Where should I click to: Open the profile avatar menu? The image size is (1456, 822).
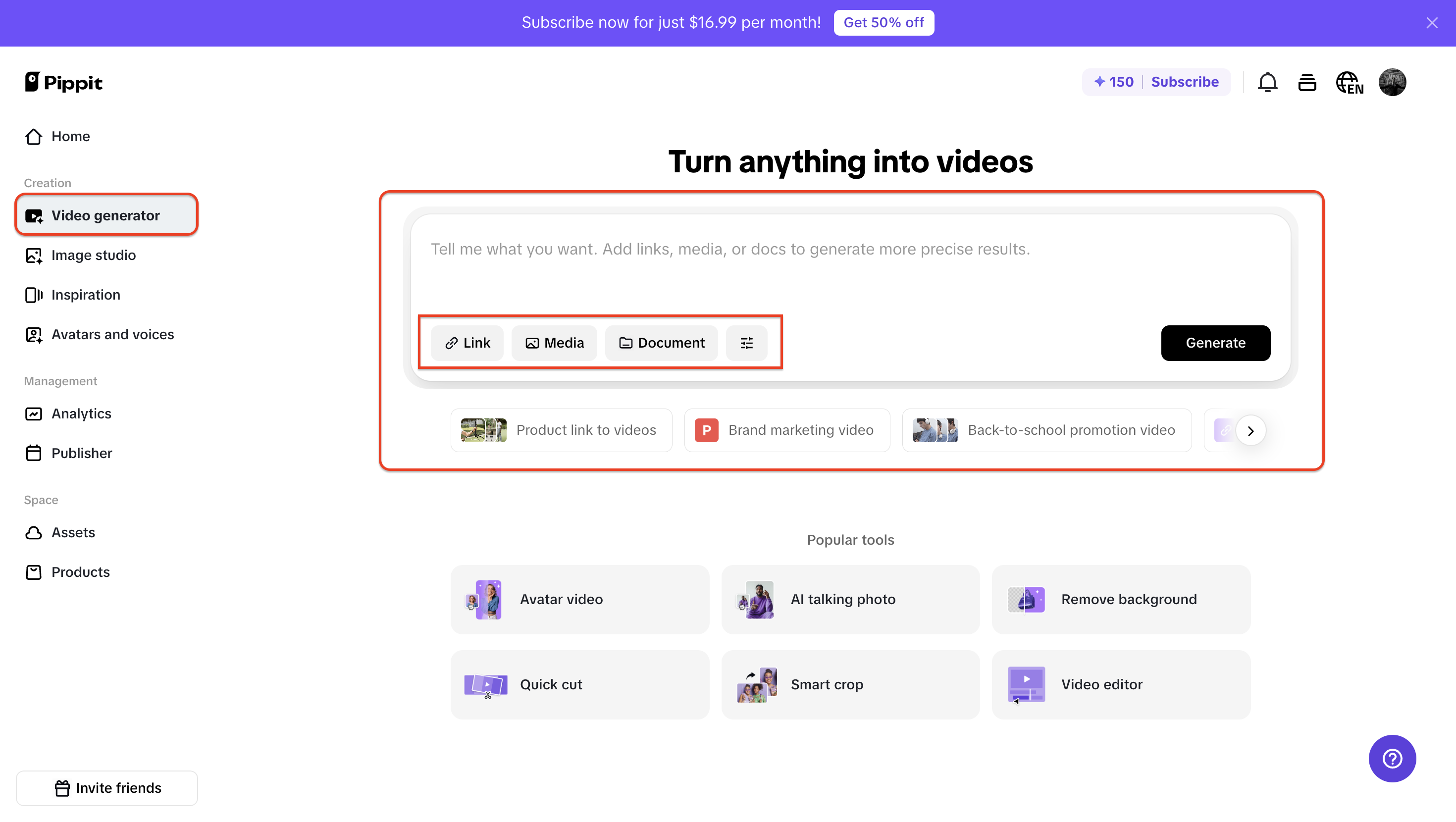tap(1393, 82)
